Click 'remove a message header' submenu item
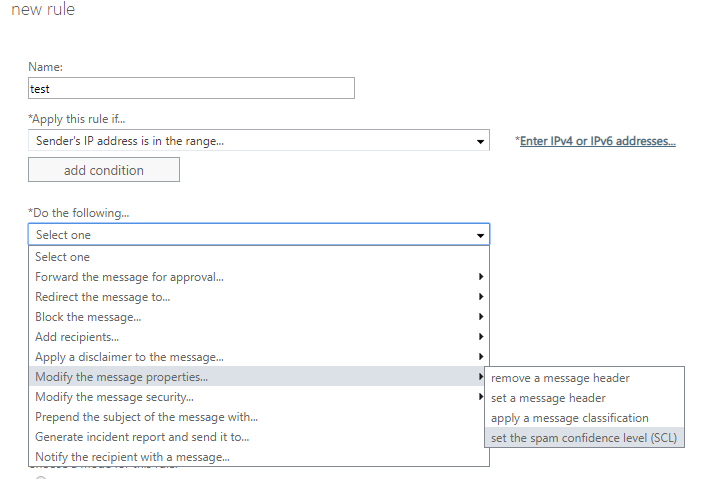 [560, 378]
